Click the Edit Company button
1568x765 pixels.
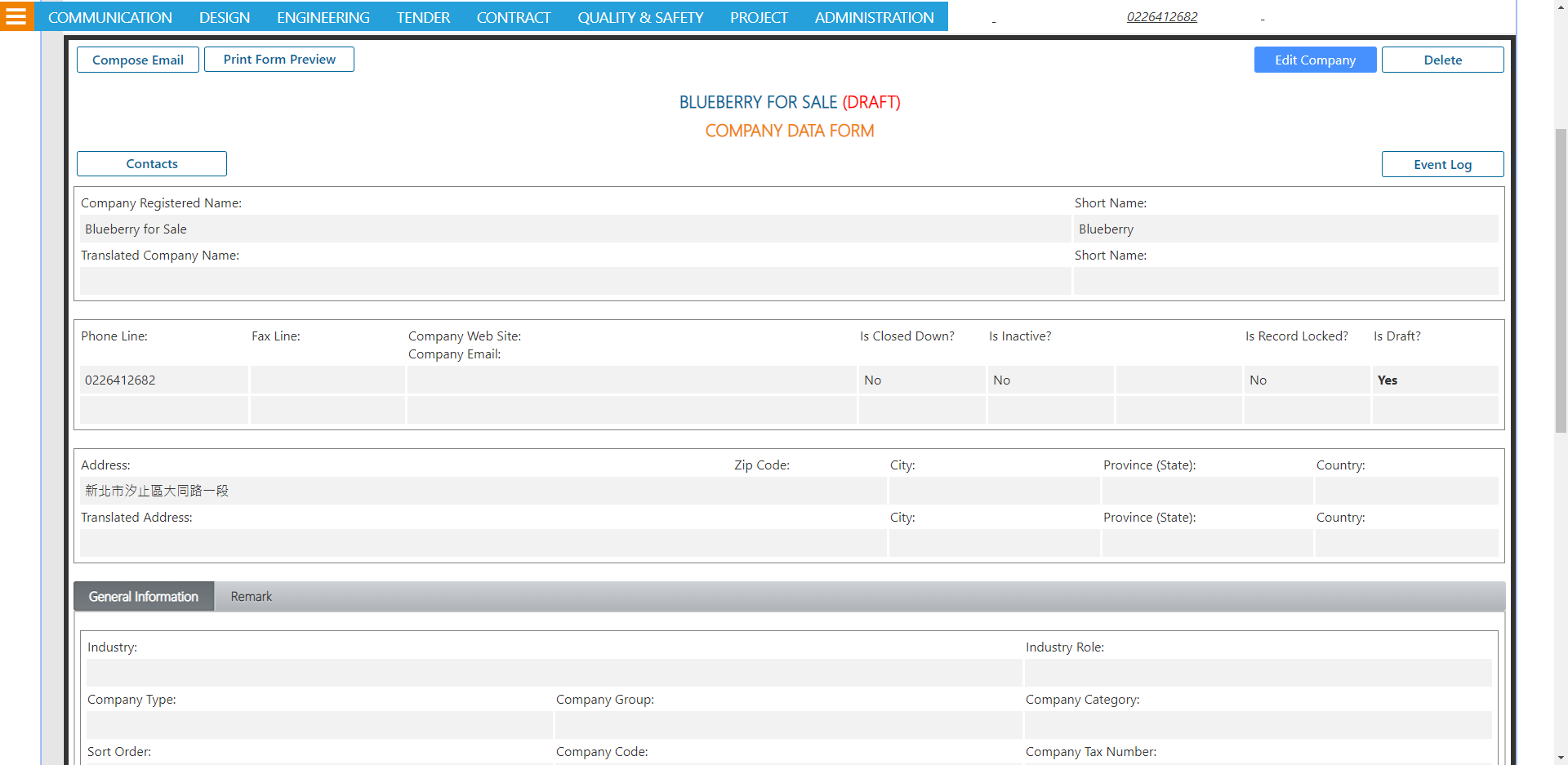tap(1315, 60)
